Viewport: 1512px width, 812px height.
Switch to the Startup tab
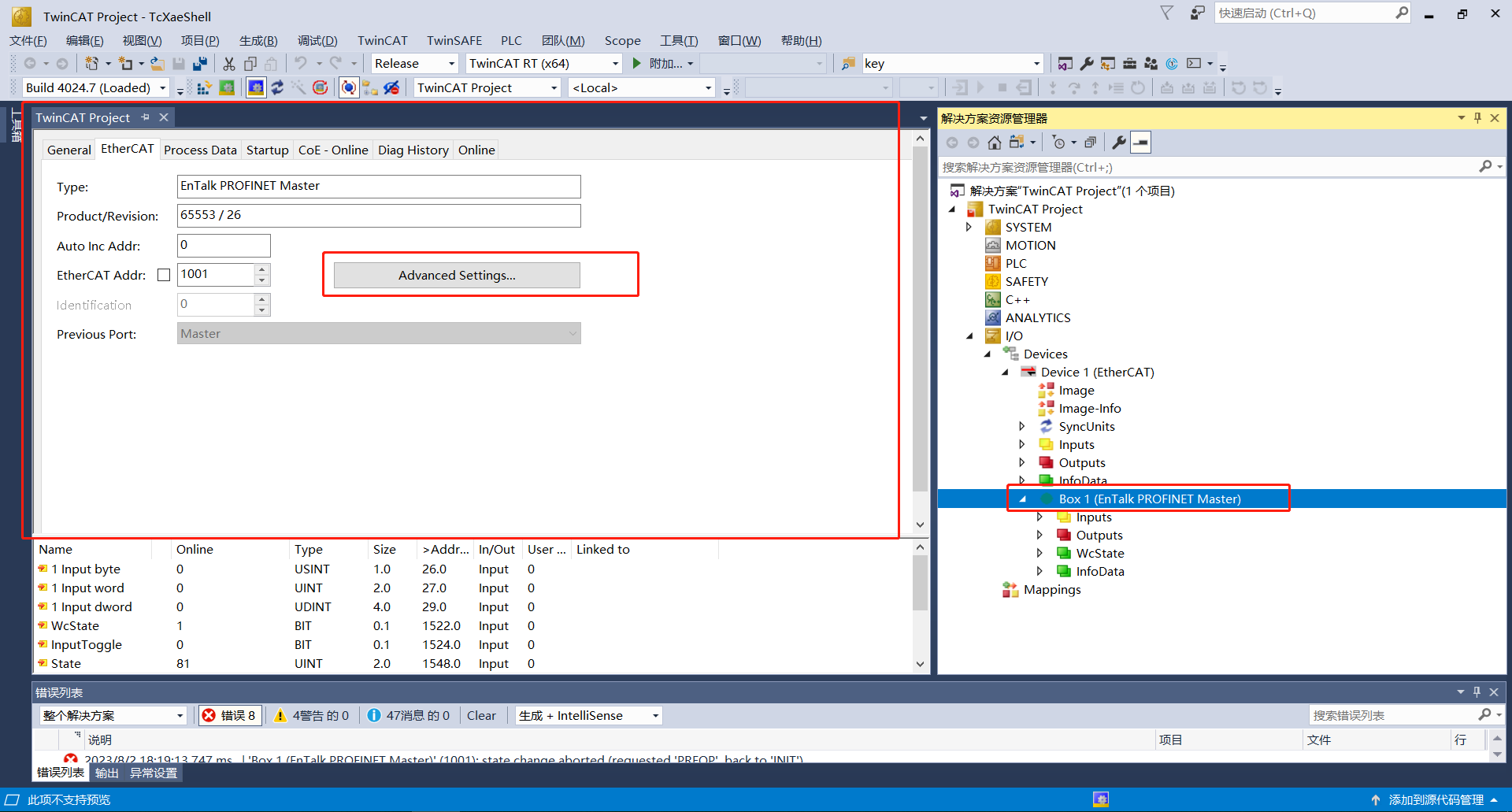(x=267, y=150)
